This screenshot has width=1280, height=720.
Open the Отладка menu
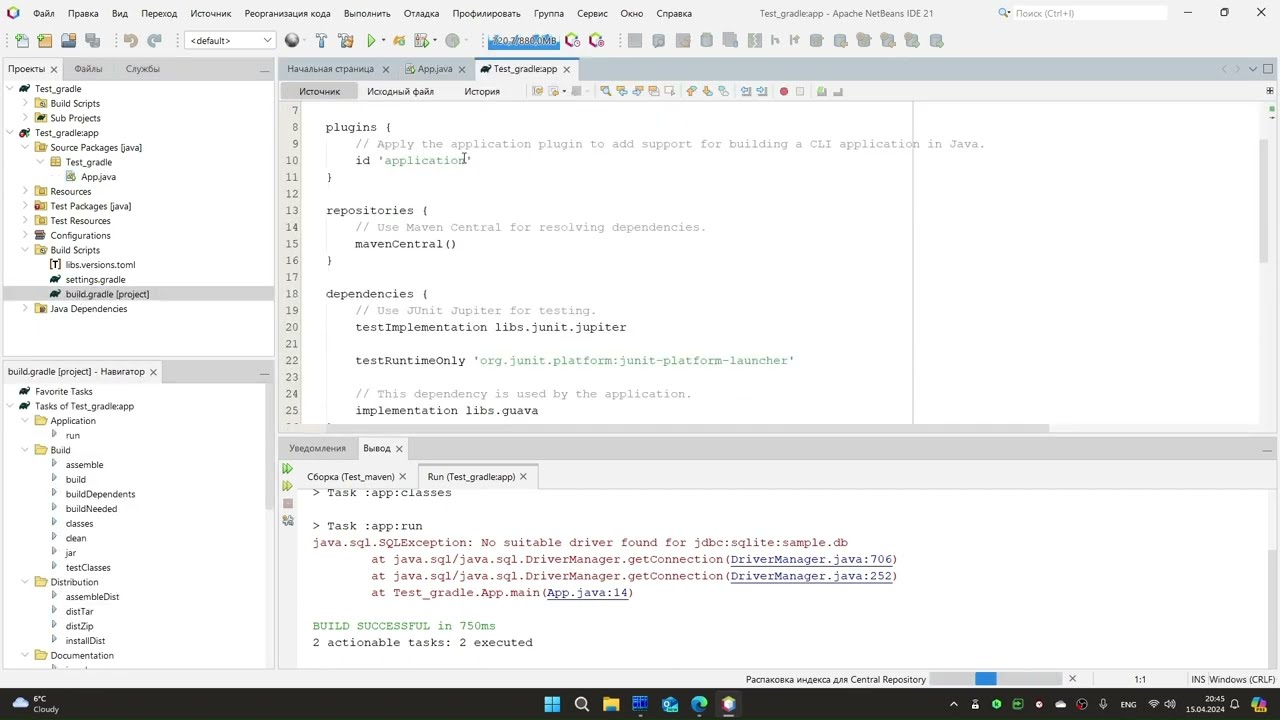point(421,13)
